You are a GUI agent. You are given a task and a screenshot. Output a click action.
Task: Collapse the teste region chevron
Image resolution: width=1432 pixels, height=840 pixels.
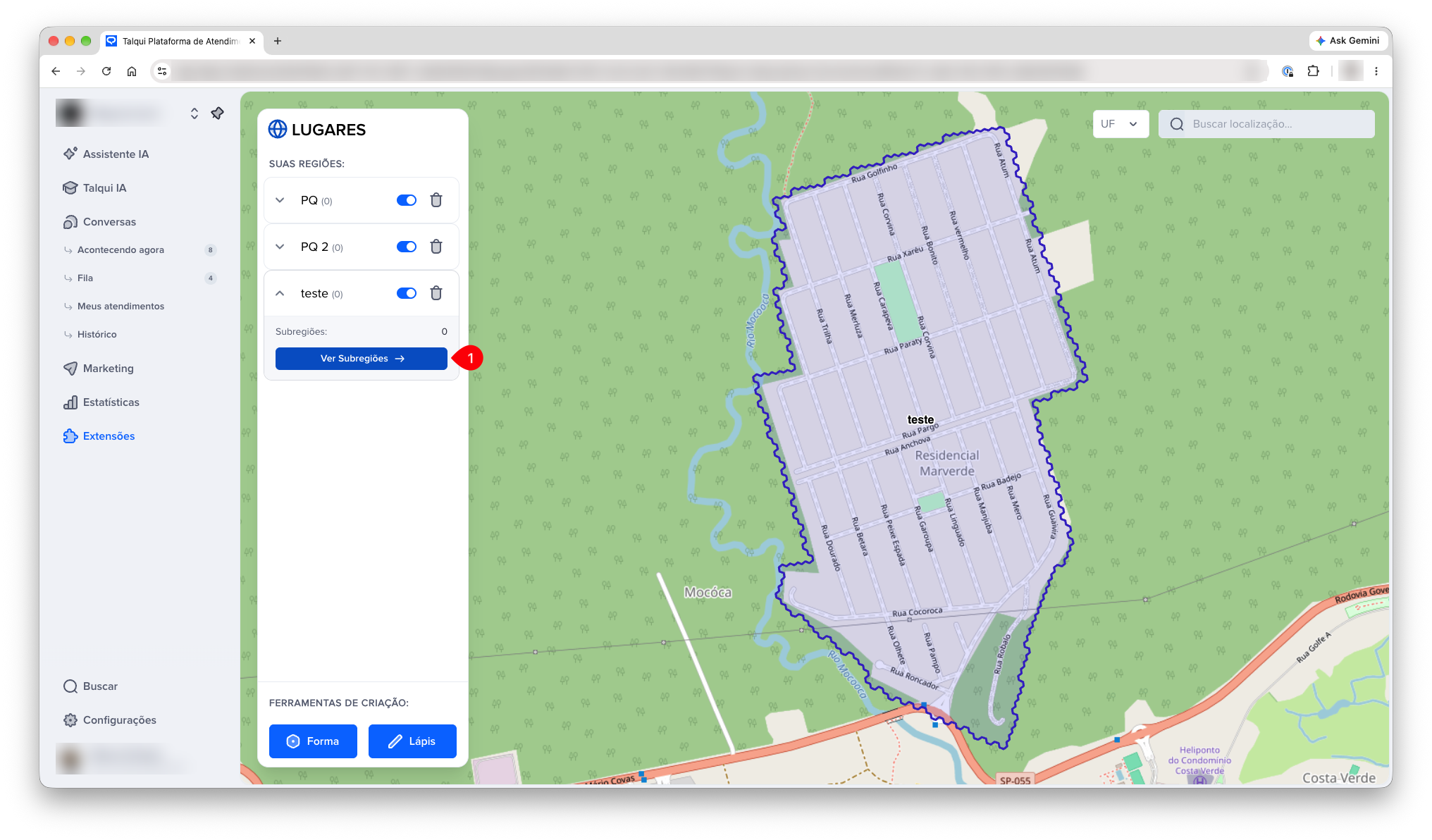point(280,293)
